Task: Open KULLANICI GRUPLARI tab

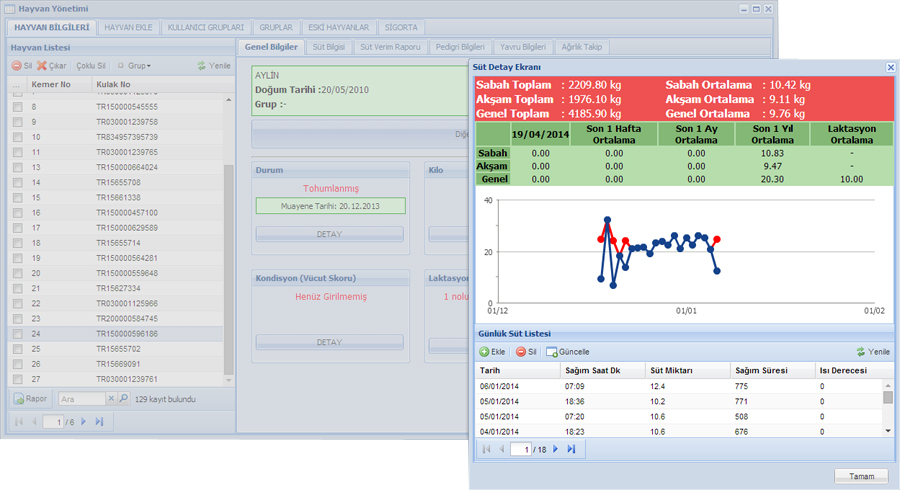Action: tap(205, 28)
